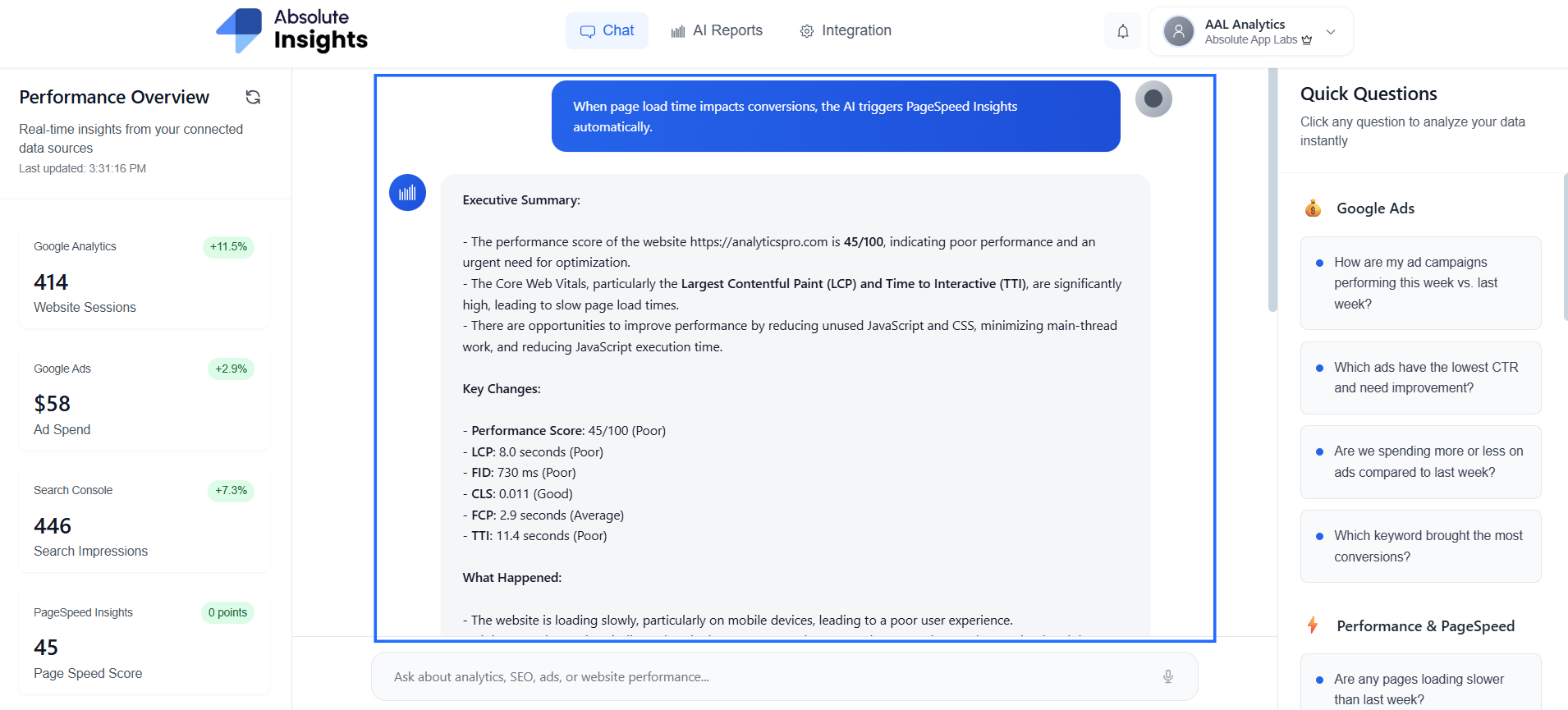Image resolution: width=1568 pixels, height=710 pixels.
Task: Open the notifications bell
Action: (x=1122, y=31)
